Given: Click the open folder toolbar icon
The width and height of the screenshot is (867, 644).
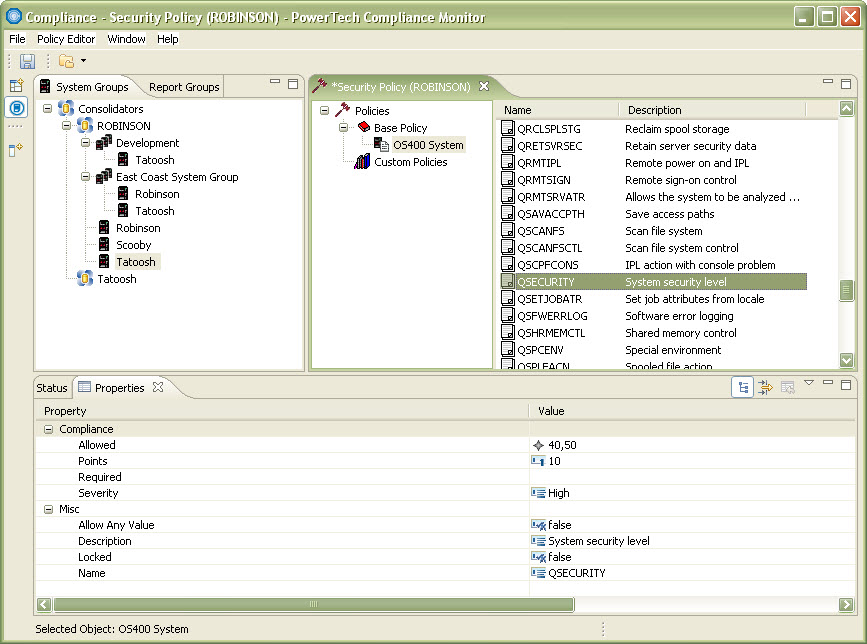Looking at the screenshot, I should pyautogui.click(x=66, y=61).
